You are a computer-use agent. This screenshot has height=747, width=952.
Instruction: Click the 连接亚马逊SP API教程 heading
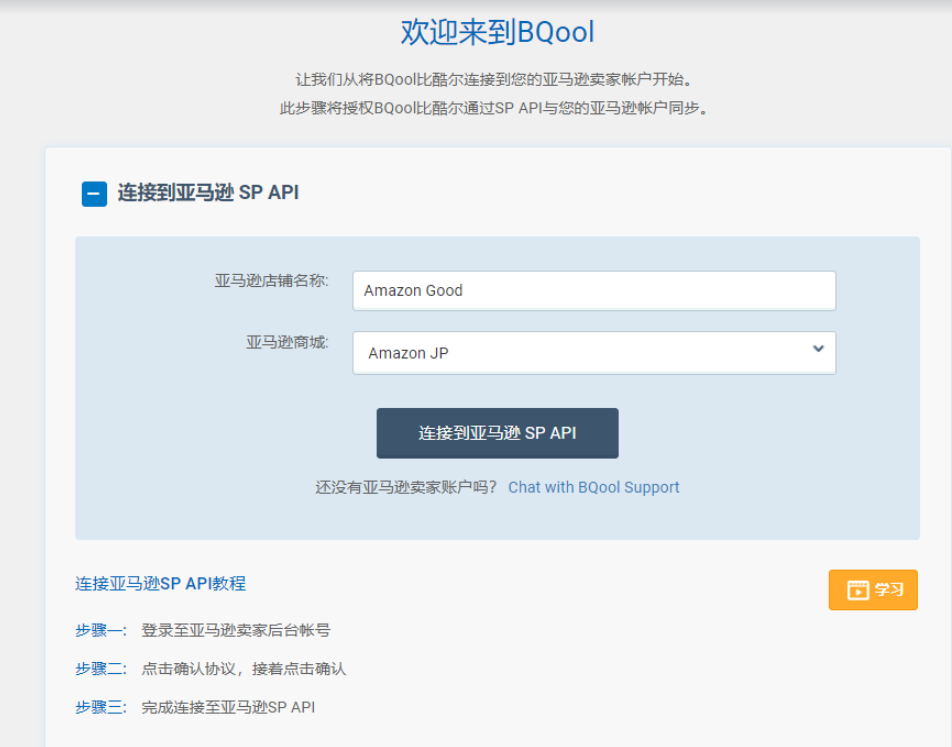pyautogui.click(x=160, y=584)
